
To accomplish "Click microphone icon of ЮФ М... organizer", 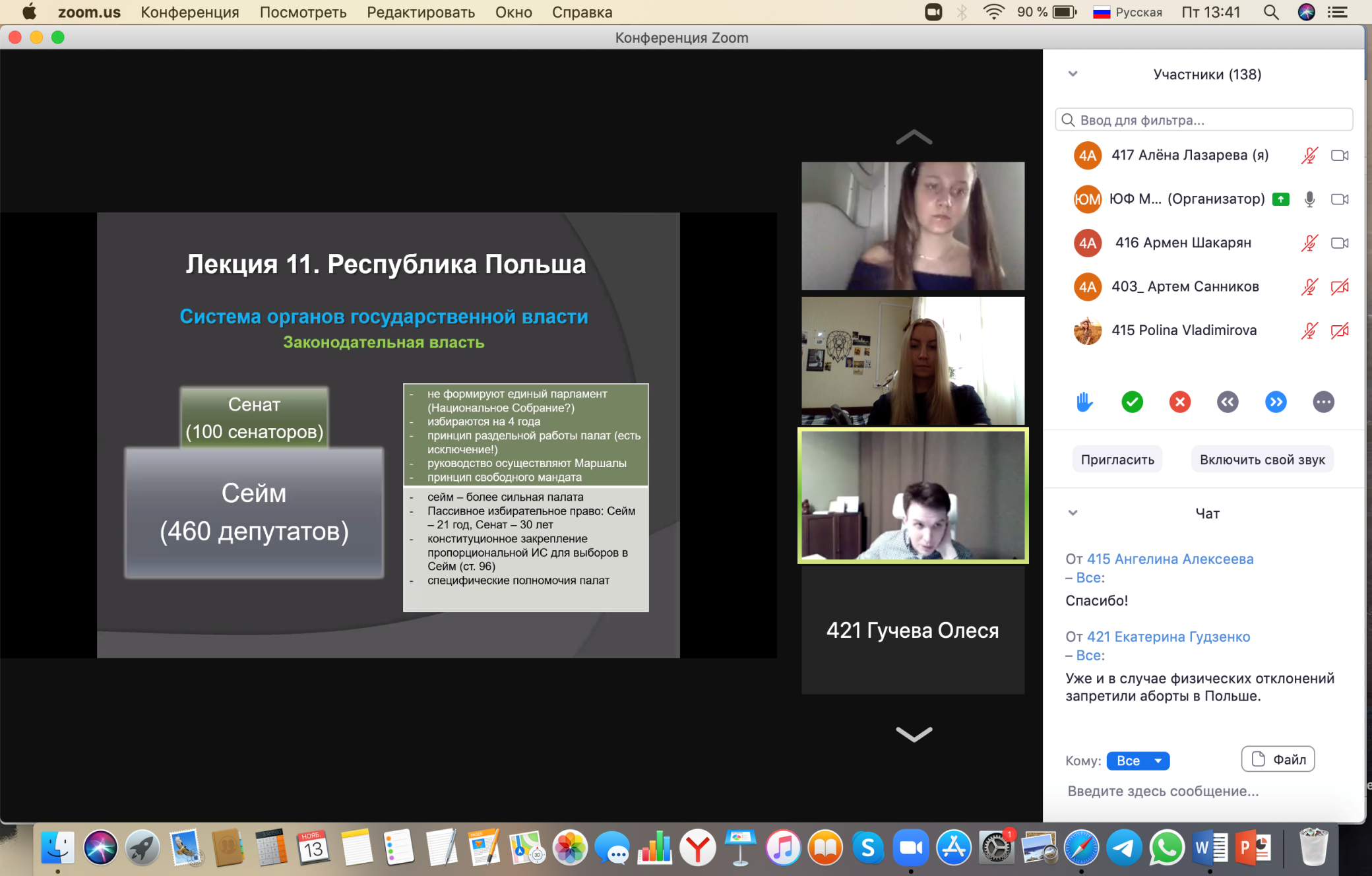I will (1309, 199).
